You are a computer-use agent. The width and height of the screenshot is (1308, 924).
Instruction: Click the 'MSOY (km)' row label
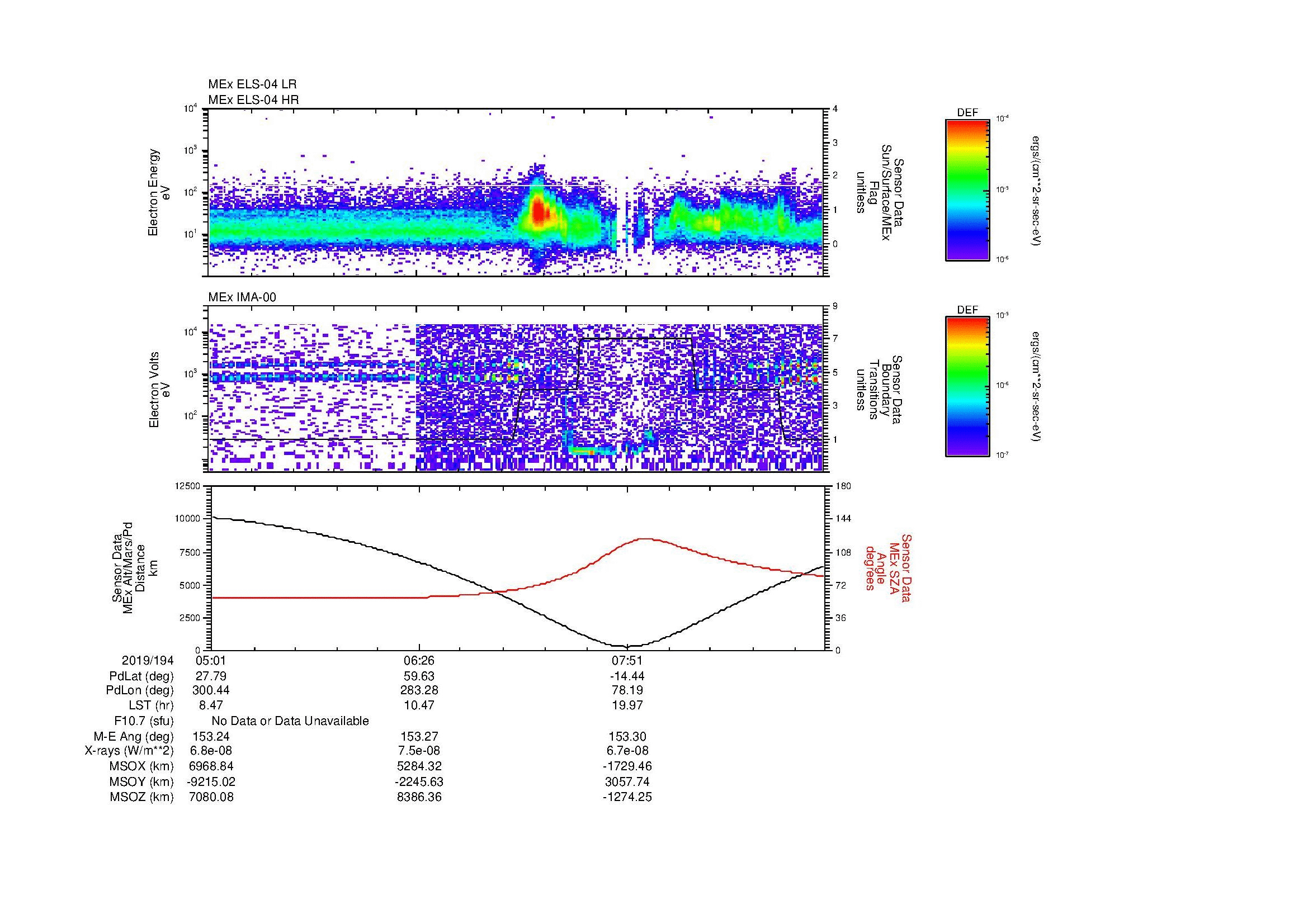142,781
